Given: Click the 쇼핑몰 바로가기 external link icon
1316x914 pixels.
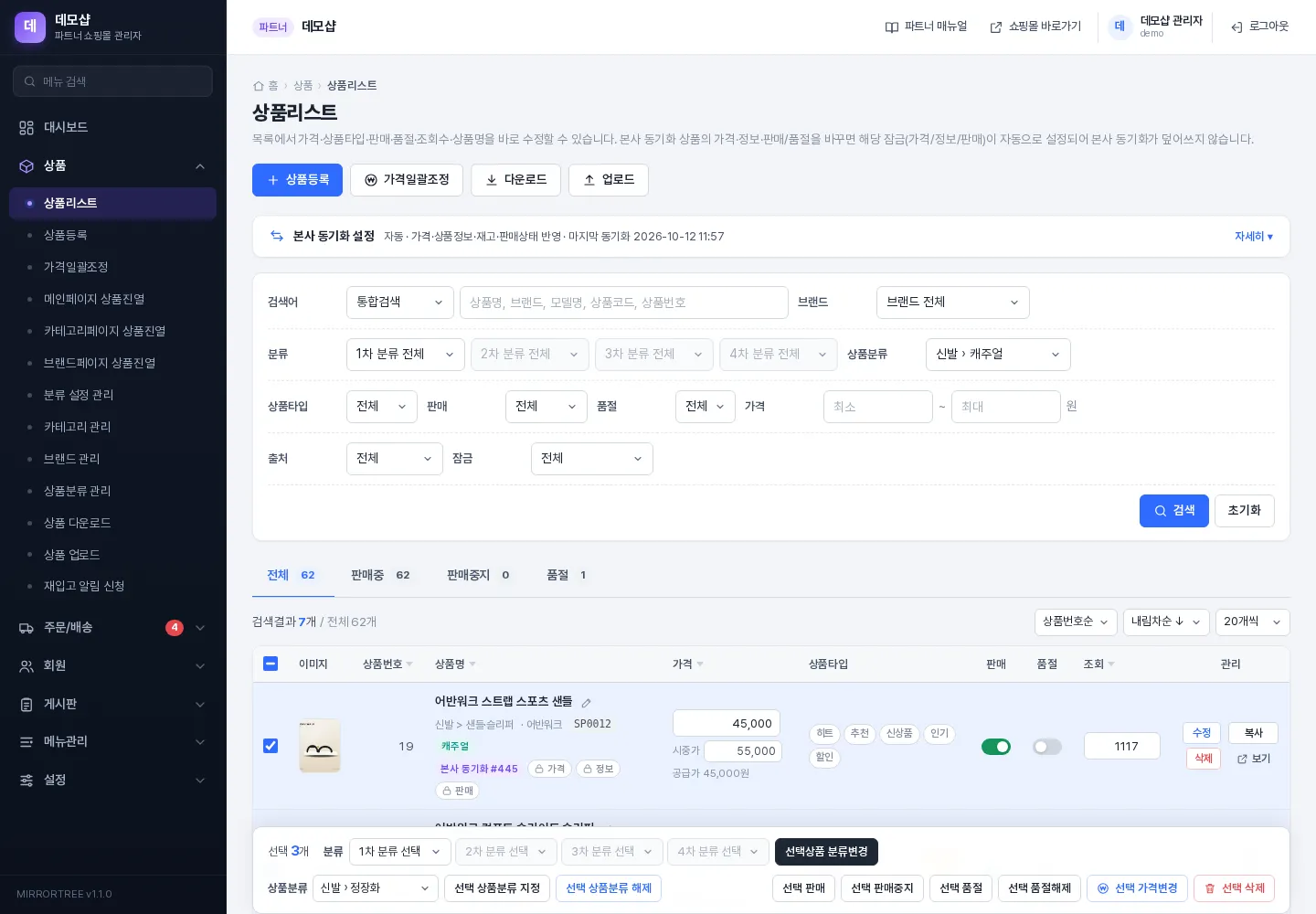Looking at the screenshot, I should (x=996, y=27).
